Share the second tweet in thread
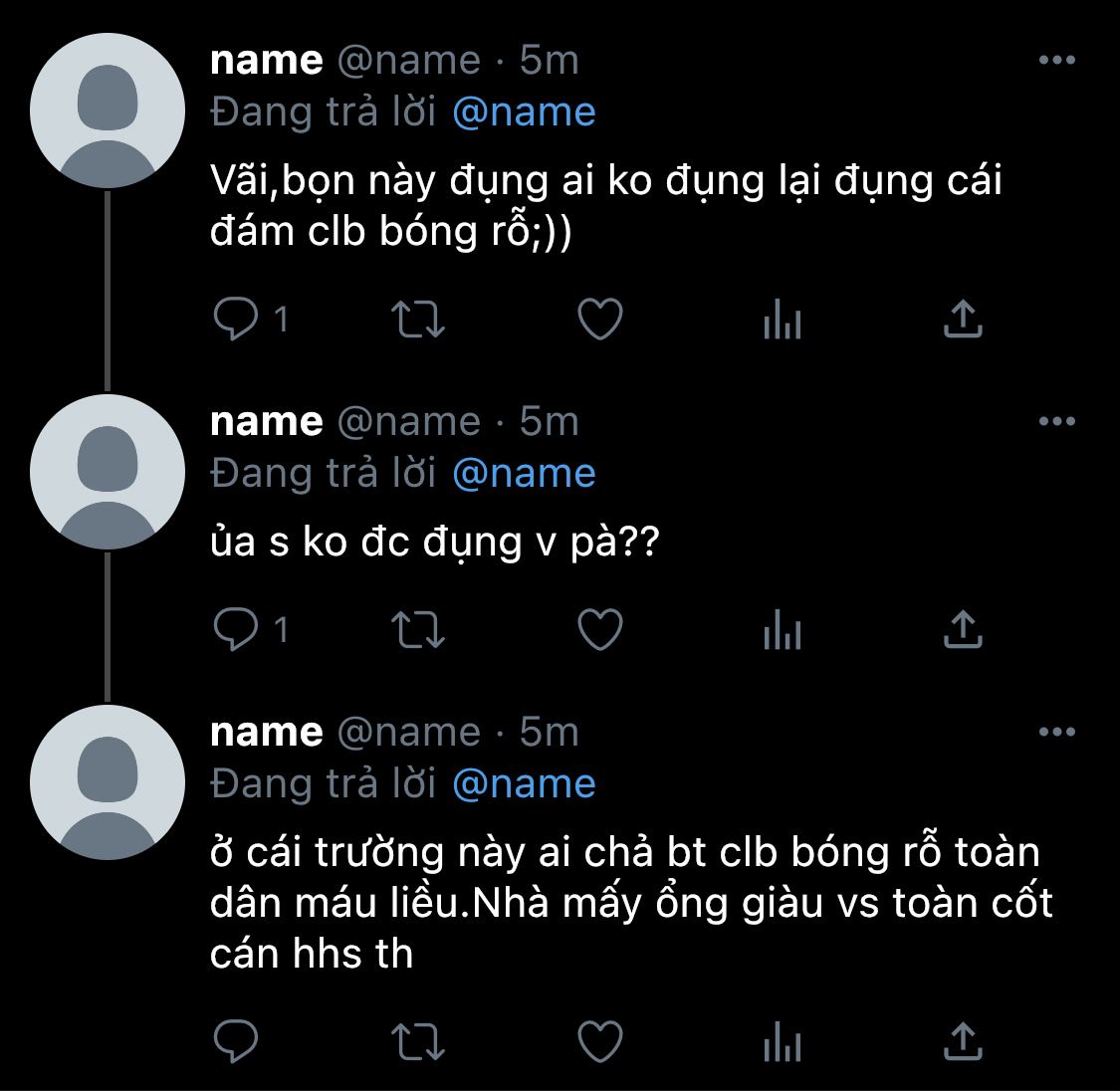This screenshot has width=1120, height=1091. click(963, 629)
